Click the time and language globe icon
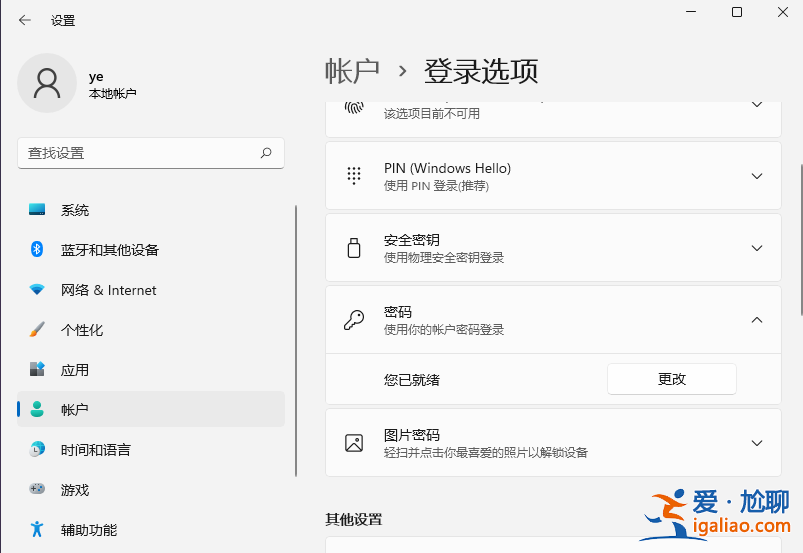 click(37, 449)
